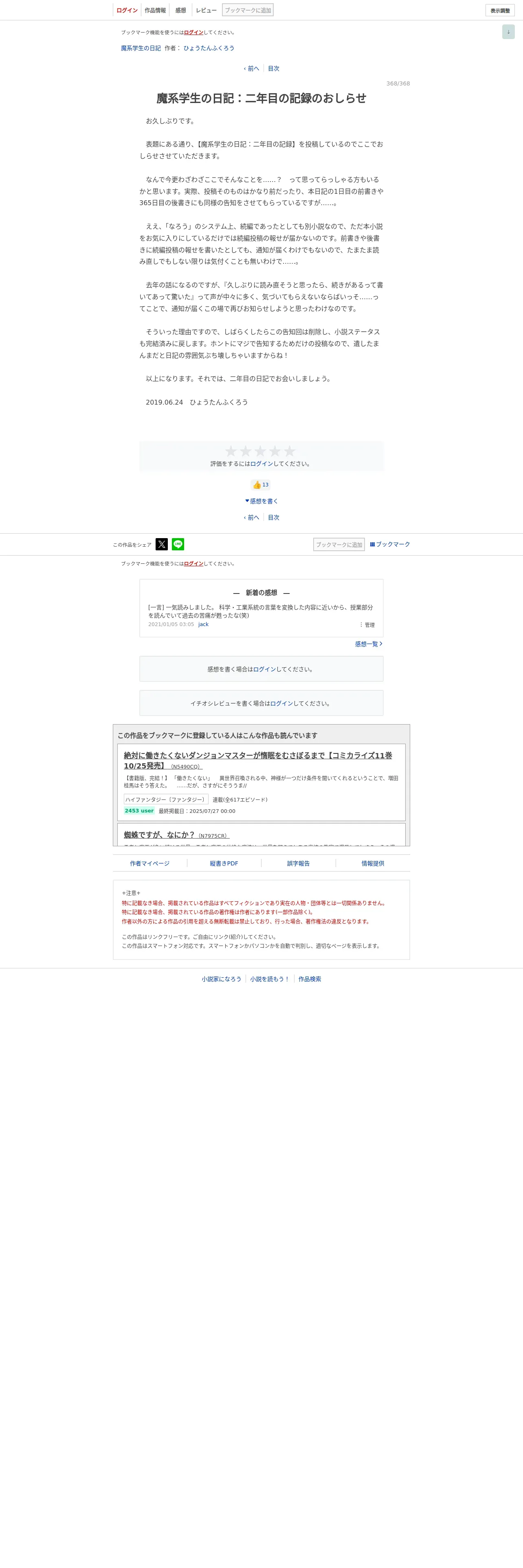Image resolution: width=523 pixels, height=1568 pixels.
Task: Open the bottom 目次 link
Action: (273, 517)
